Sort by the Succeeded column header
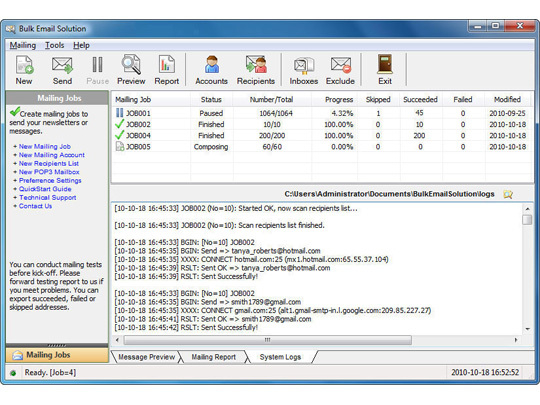Screen dimensions: 540x405 click(x=420, y=100)
